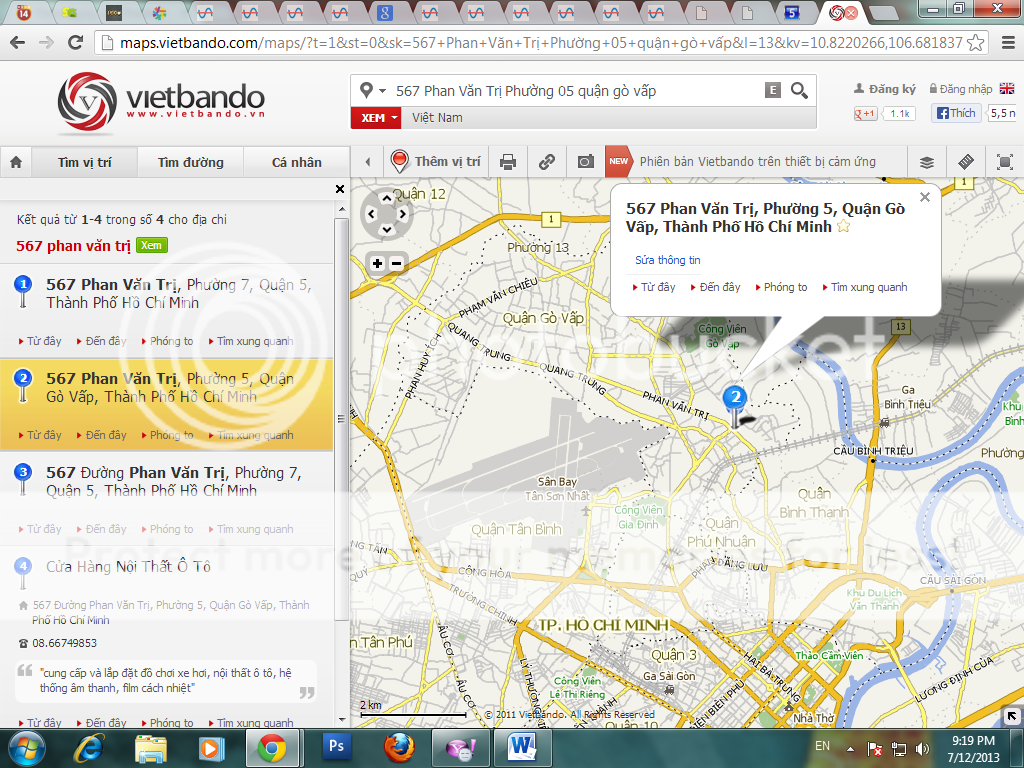Click the address search input field
This screenshot has height=768, width=1024.
pos(576,91)
